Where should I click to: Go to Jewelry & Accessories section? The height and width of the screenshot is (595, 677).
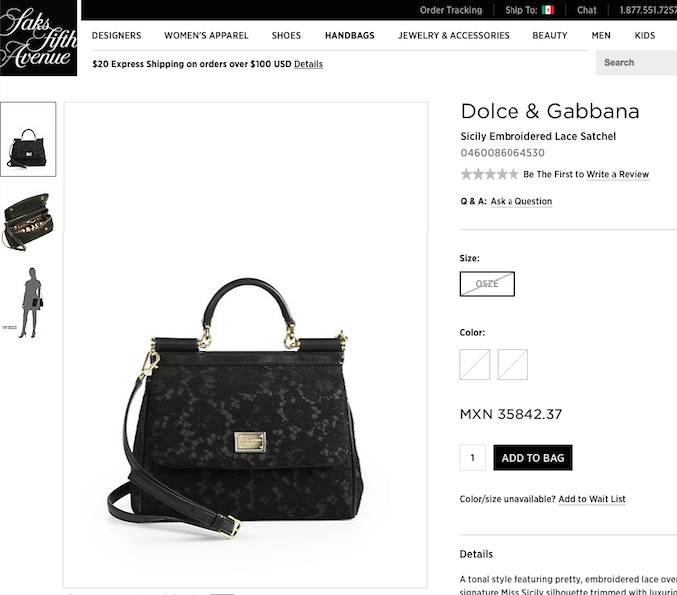(454, 35)
